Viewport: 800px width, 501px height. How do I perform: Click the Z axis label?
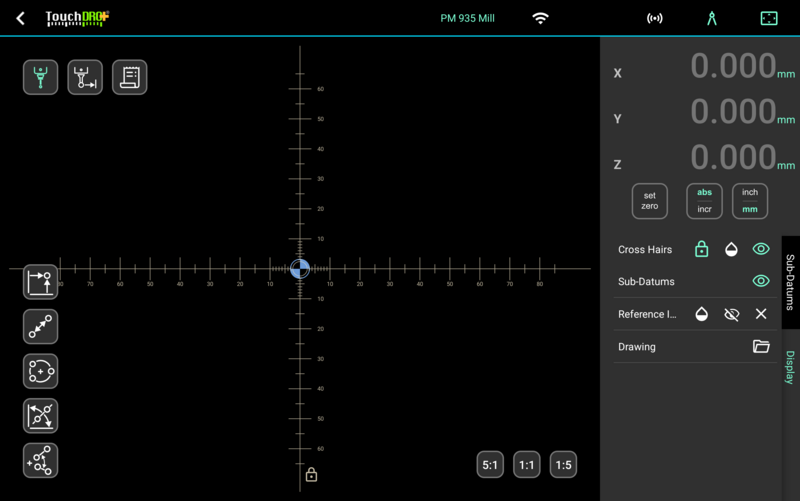pyautogui.click(x=617, y=165)
